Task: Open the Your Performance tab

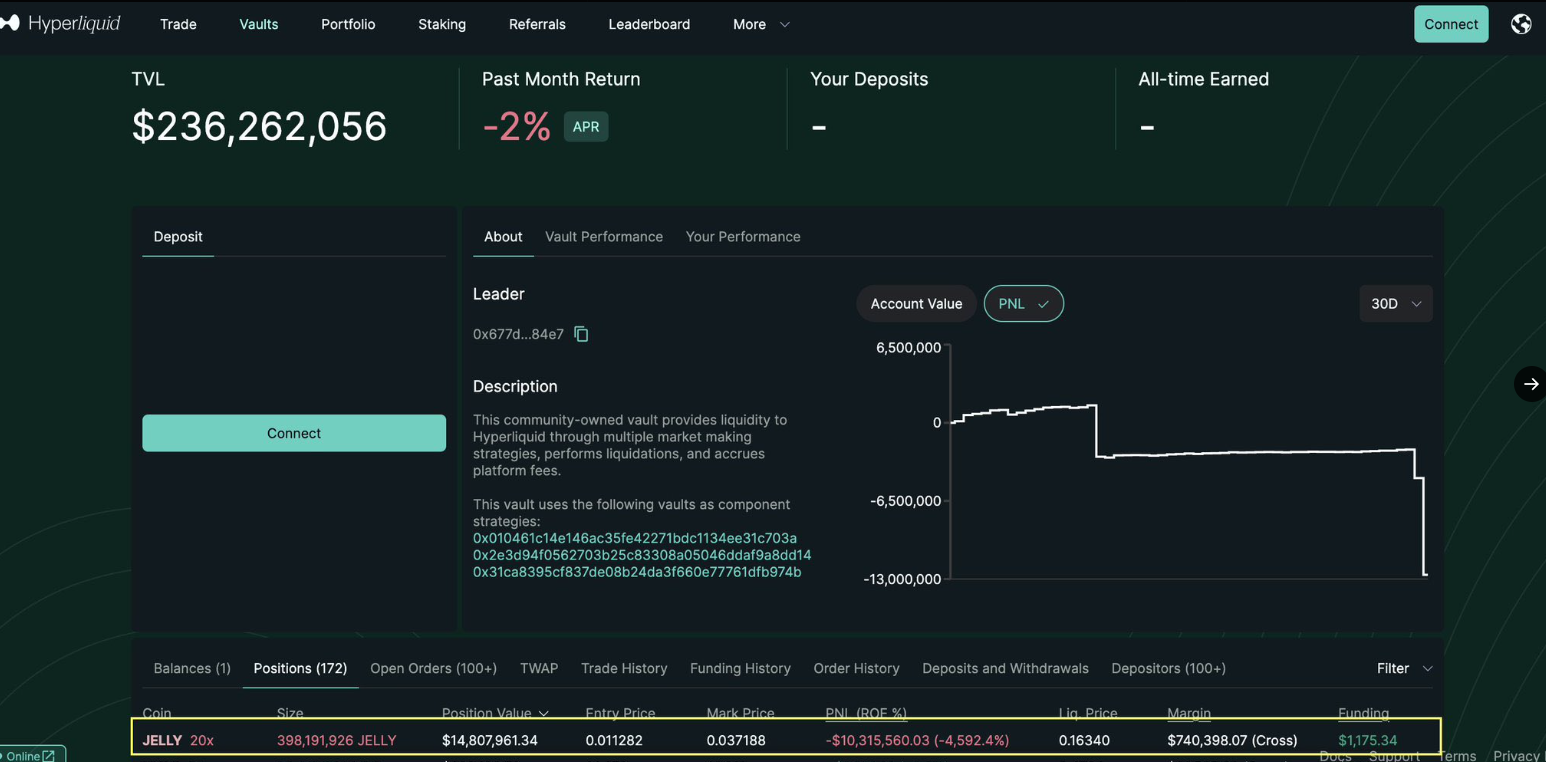Action: point(743,237)
